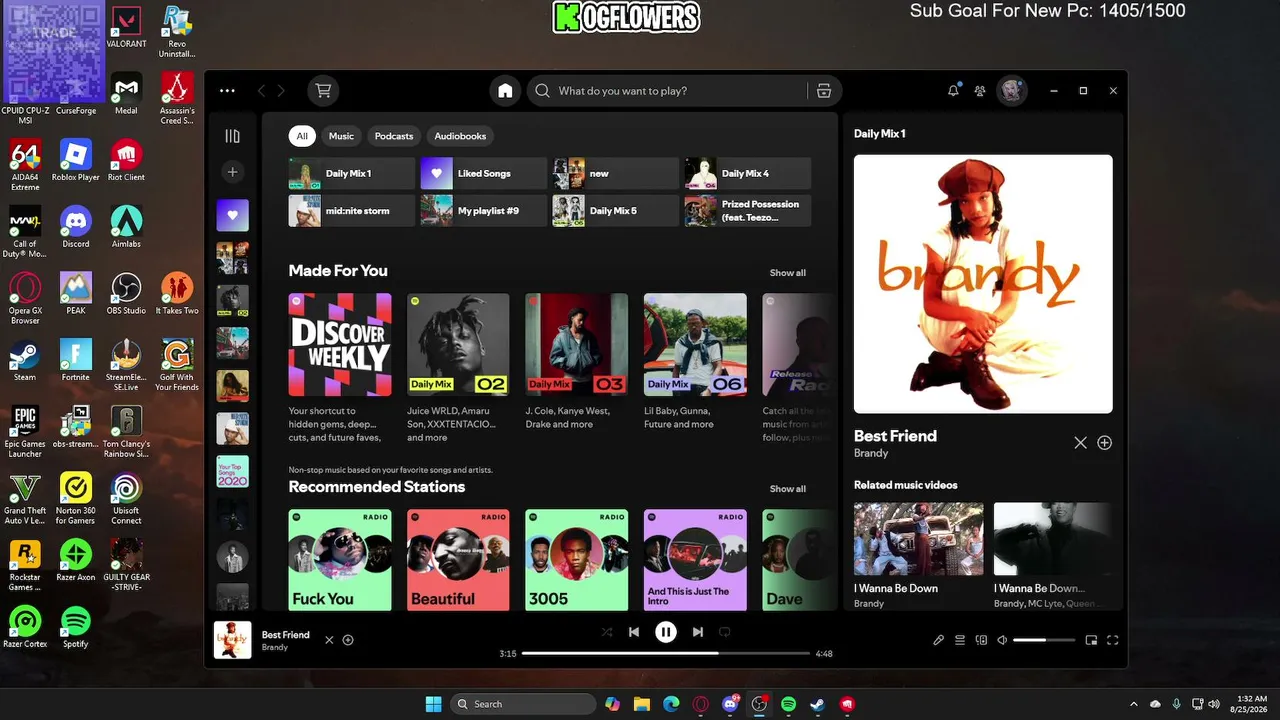Open the What's New notification bell
This screenshot has height=720, width=1280.
953,91
